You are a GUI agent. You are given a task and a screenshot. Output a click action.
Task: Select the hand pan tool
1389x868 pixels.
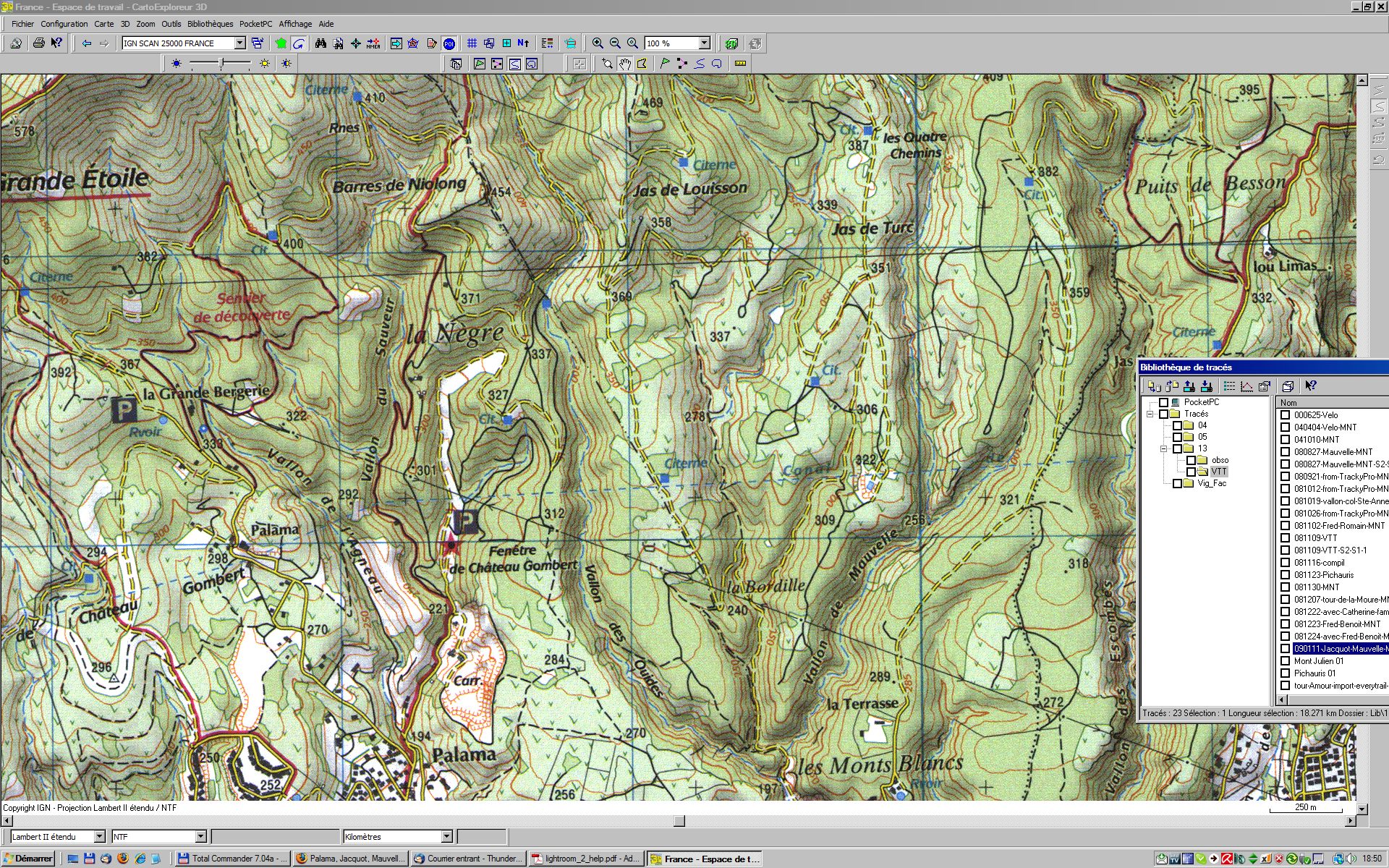coord(624,64)
